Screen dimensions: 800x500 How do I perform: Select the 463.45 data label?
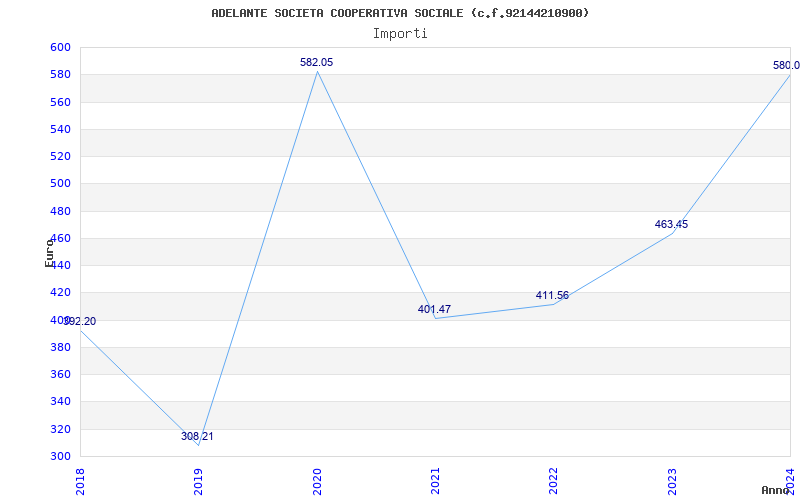(x=671, y=224)
